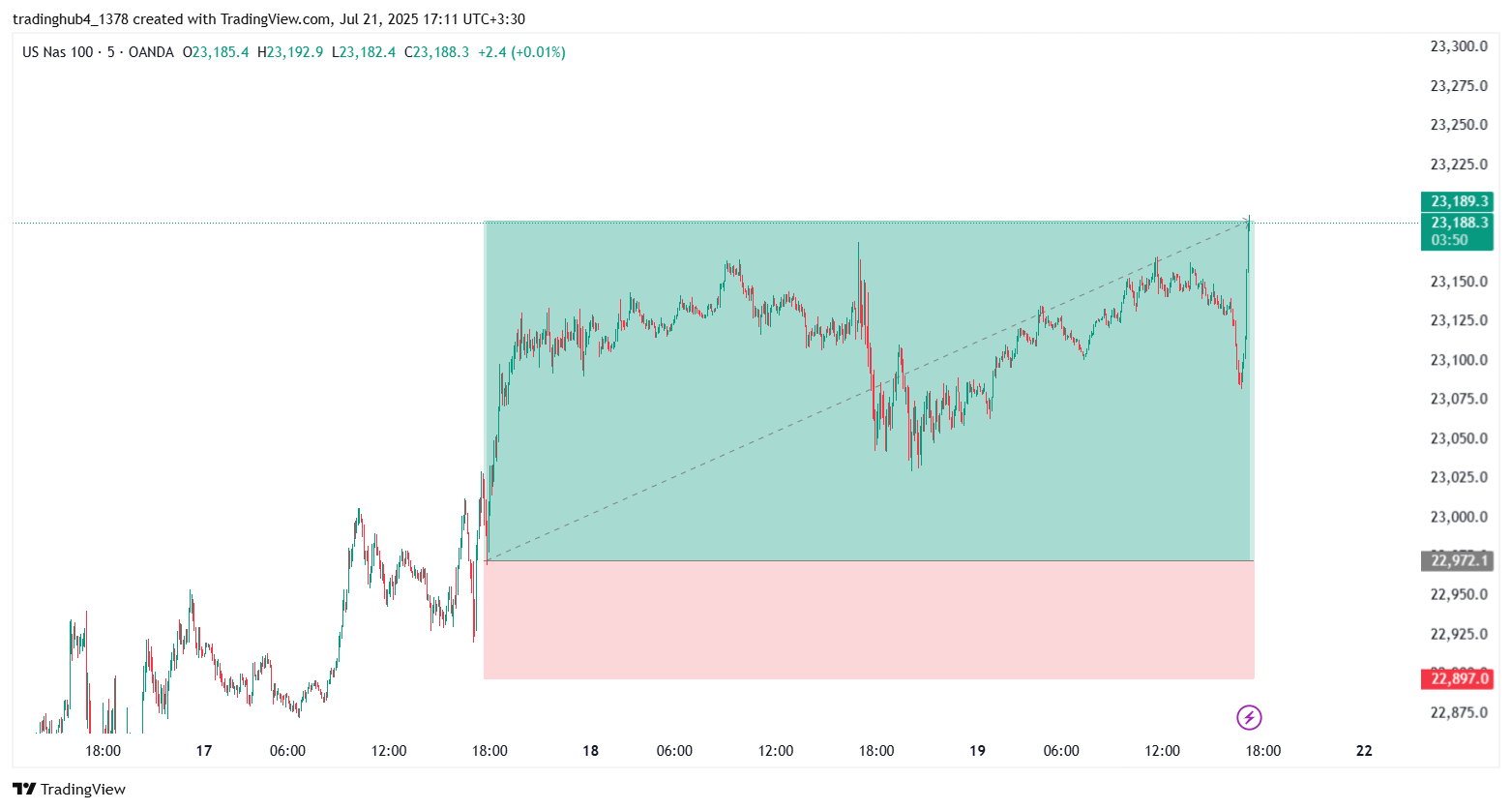Click the close value C23,188.3
1512x810 pixels.
(436, 52)
